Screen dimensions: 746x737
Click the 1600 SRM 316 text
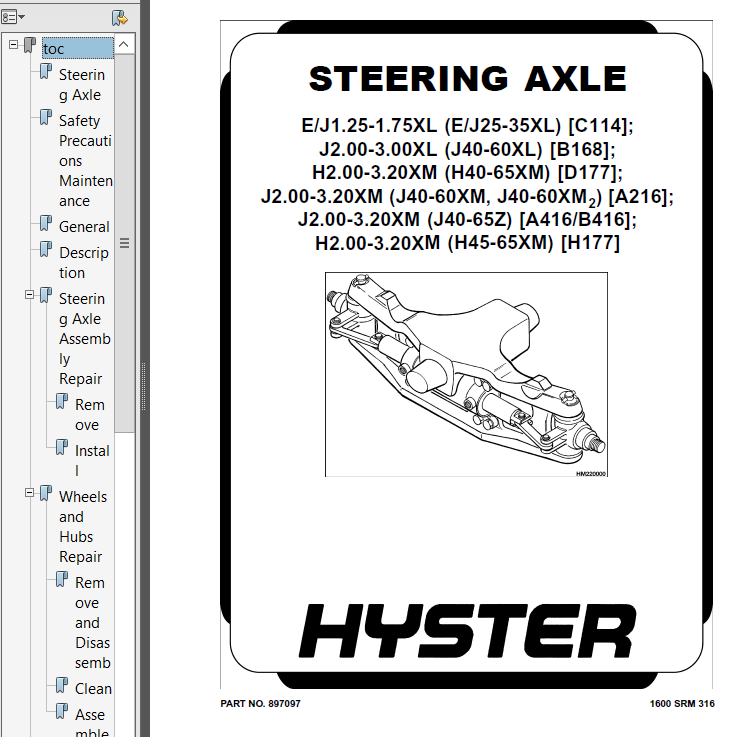click(682, 704)
